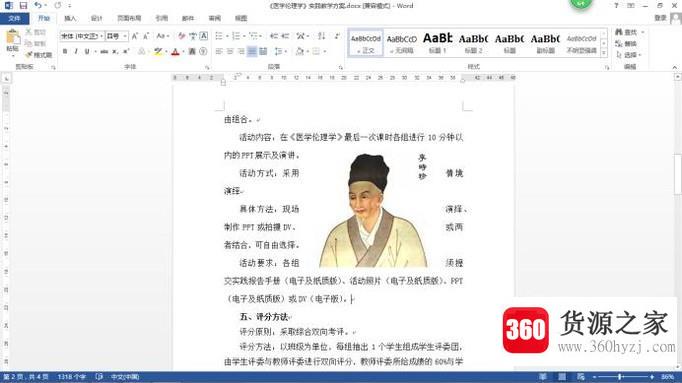
Task: Apply the 副标题 (Subtitle) style
Action: 545,43
